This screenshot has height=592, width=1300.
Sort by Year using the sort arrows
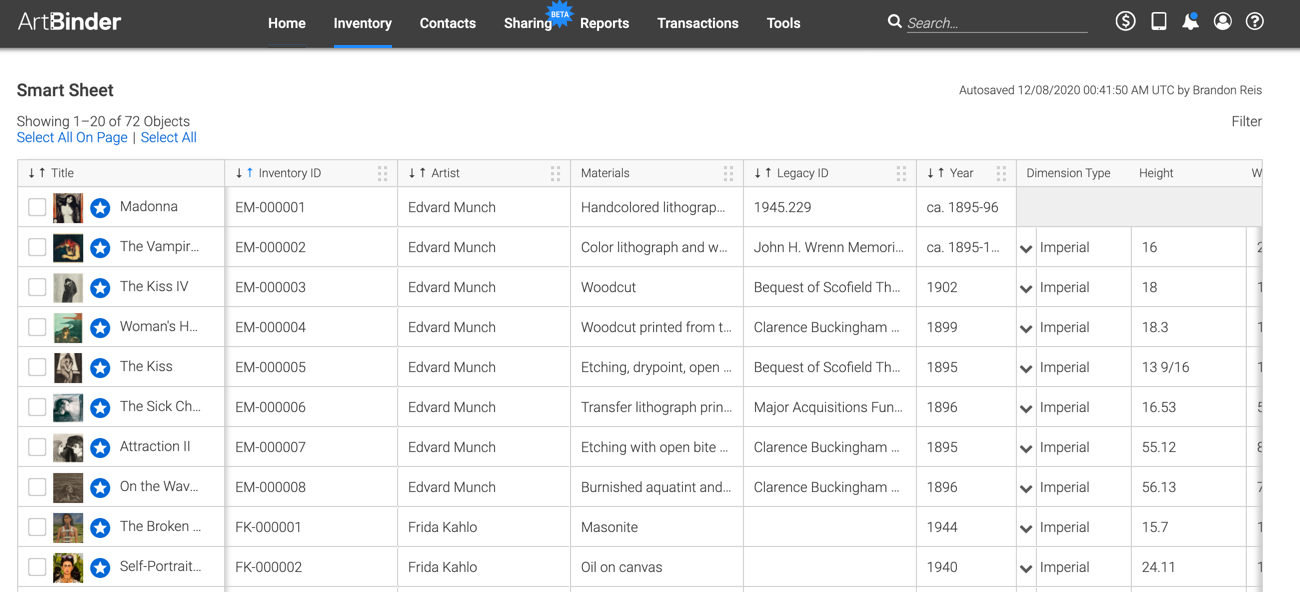click(936, 173)
